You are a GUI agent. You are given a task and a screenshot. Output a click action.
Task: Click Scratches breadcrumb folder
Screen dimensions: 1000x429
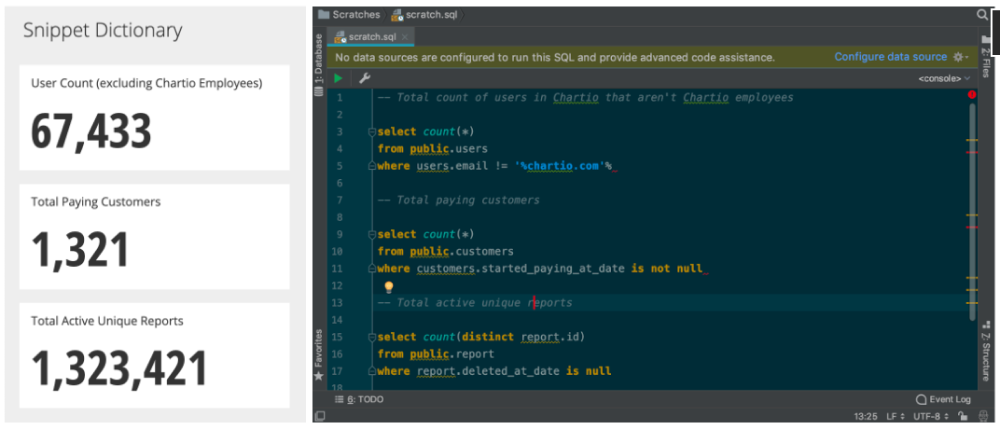349,14
